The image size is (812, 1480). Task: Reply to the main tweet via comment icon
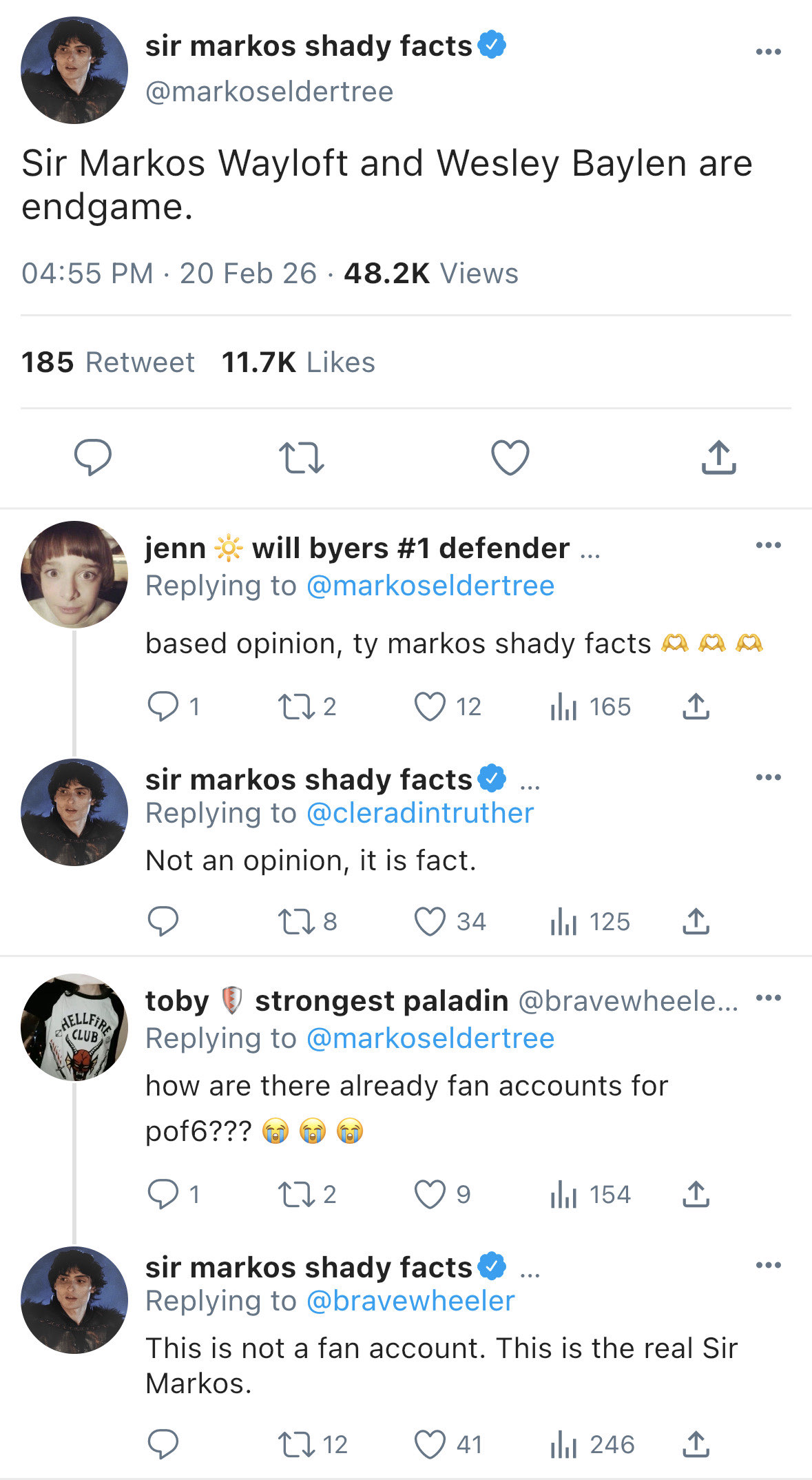(93, 458)
